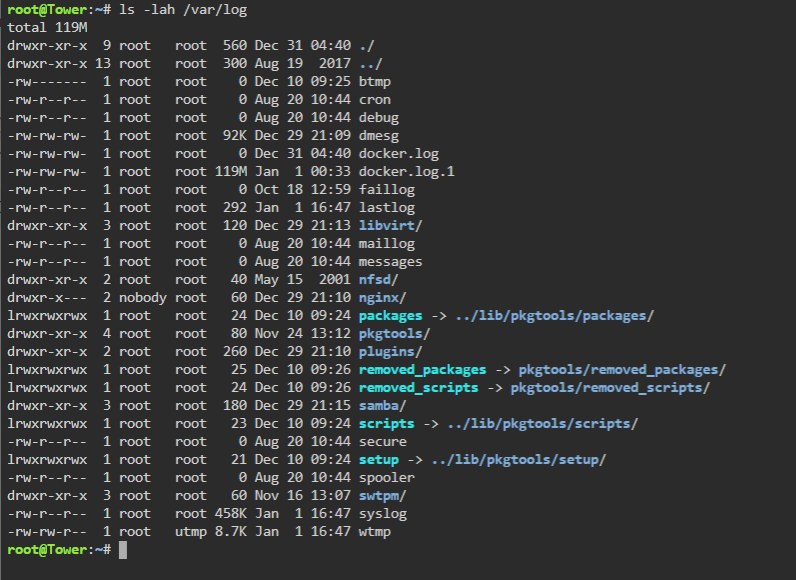Image resolution: width=796 pixels, height=580 pixels.
Task: Click the 'removed_packages' symlink name
Action: point(422,370)
